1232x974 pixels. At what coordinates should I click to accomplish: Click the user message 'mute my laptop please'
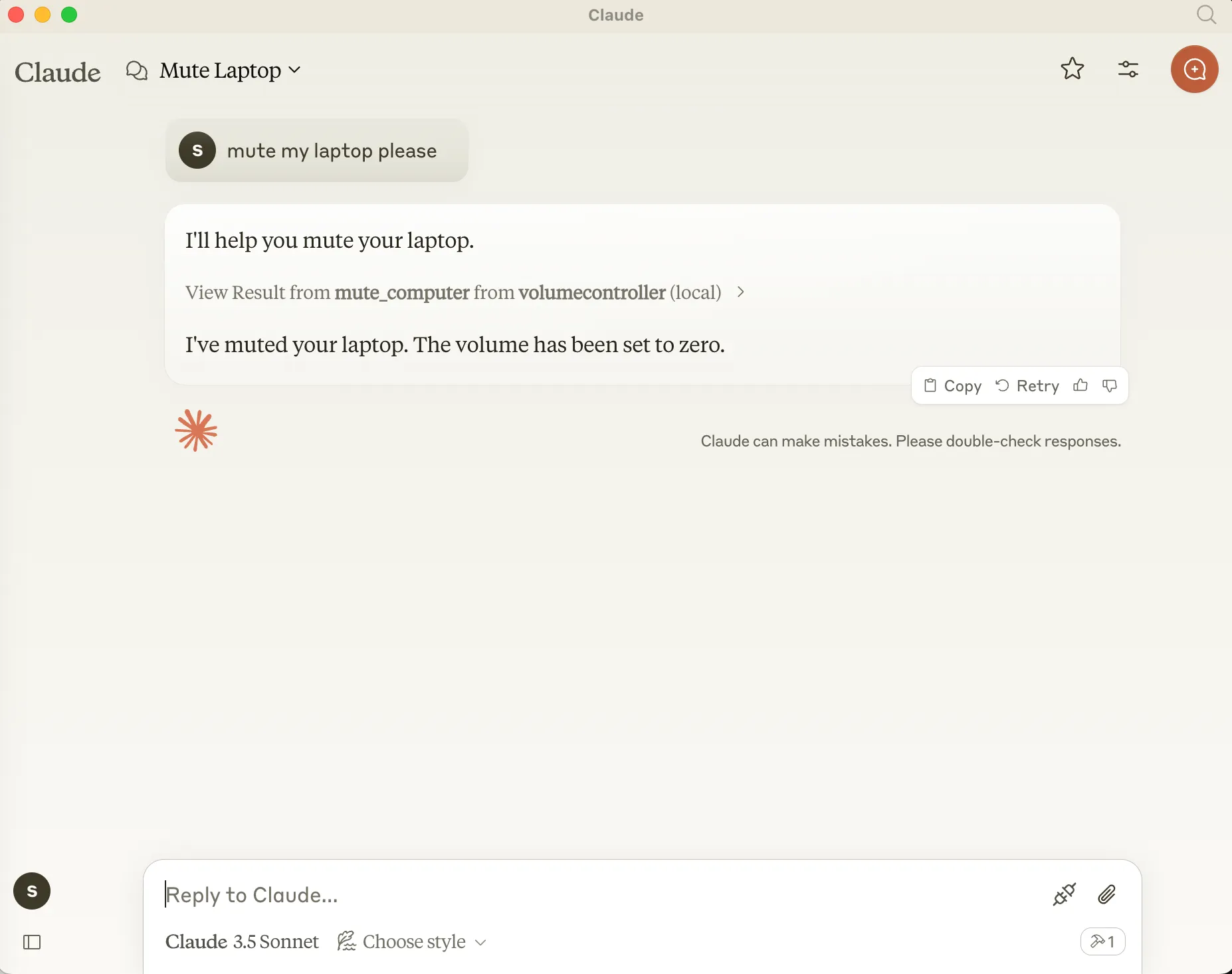[332, 151]
